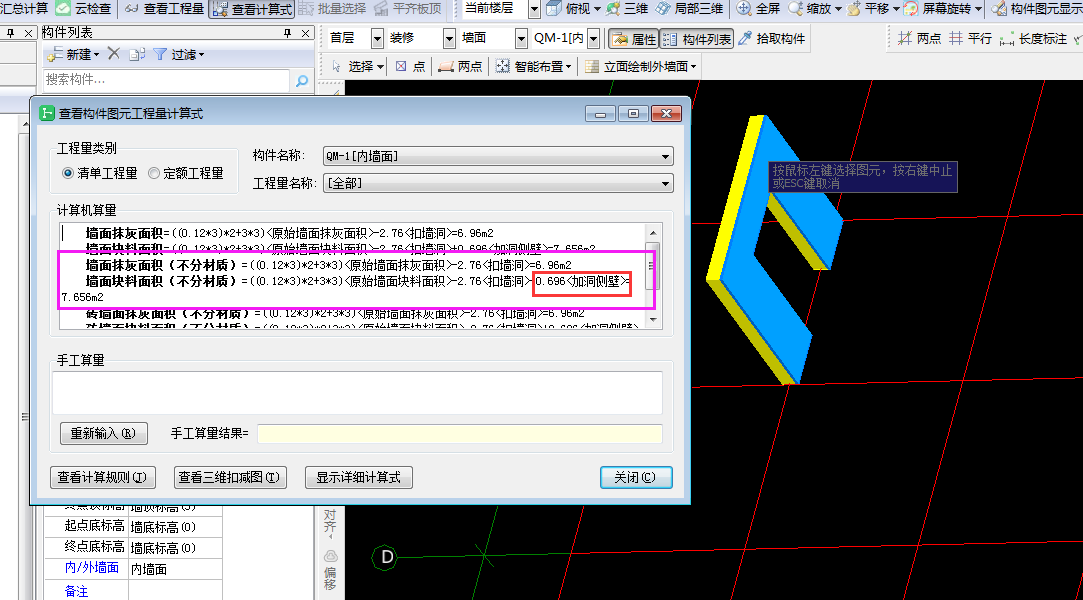Screen dimensions: 1083x600
Task: Click the 搜索构件 search field
Action: coord(166,80)
